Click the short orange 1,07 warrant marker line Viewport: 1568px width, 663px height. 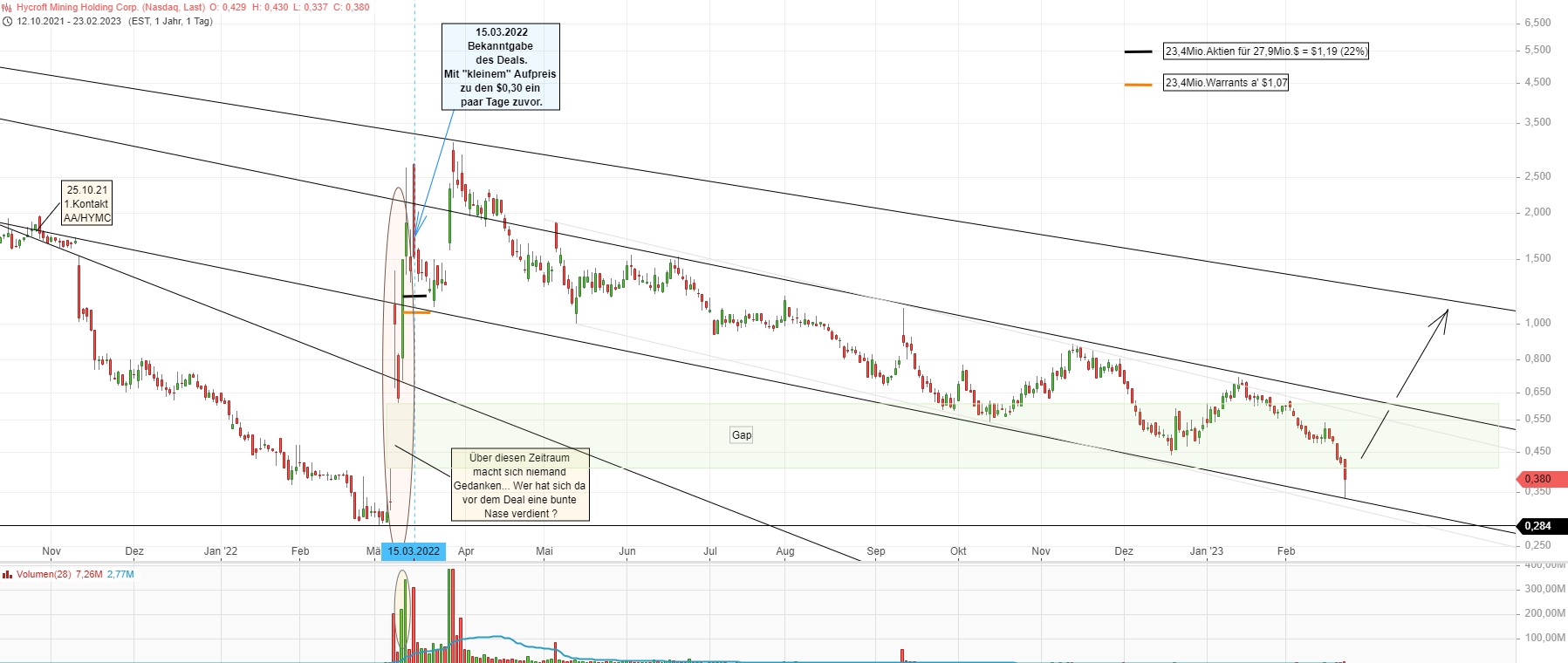click(x=415, y=312)
